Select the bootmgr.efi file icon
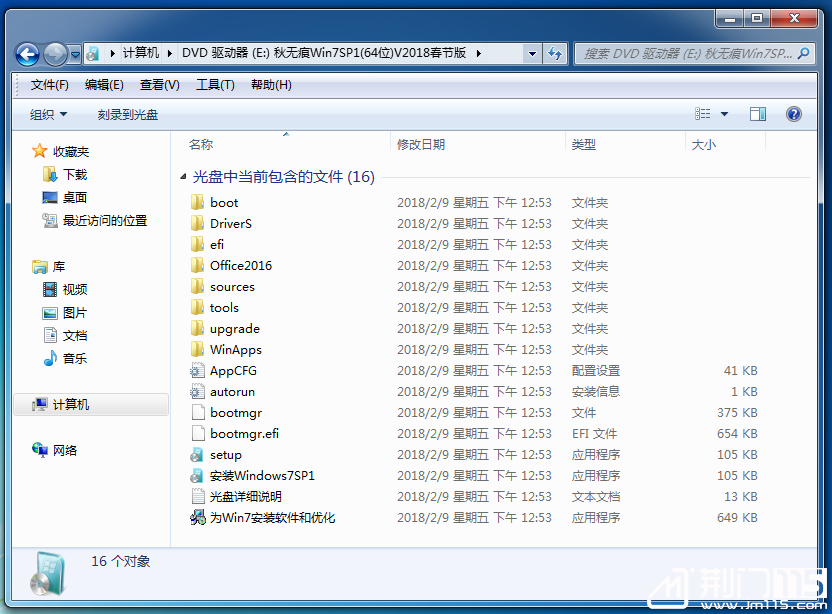The width and height of the screenshot is (832, 614). [x=197, y=434]
